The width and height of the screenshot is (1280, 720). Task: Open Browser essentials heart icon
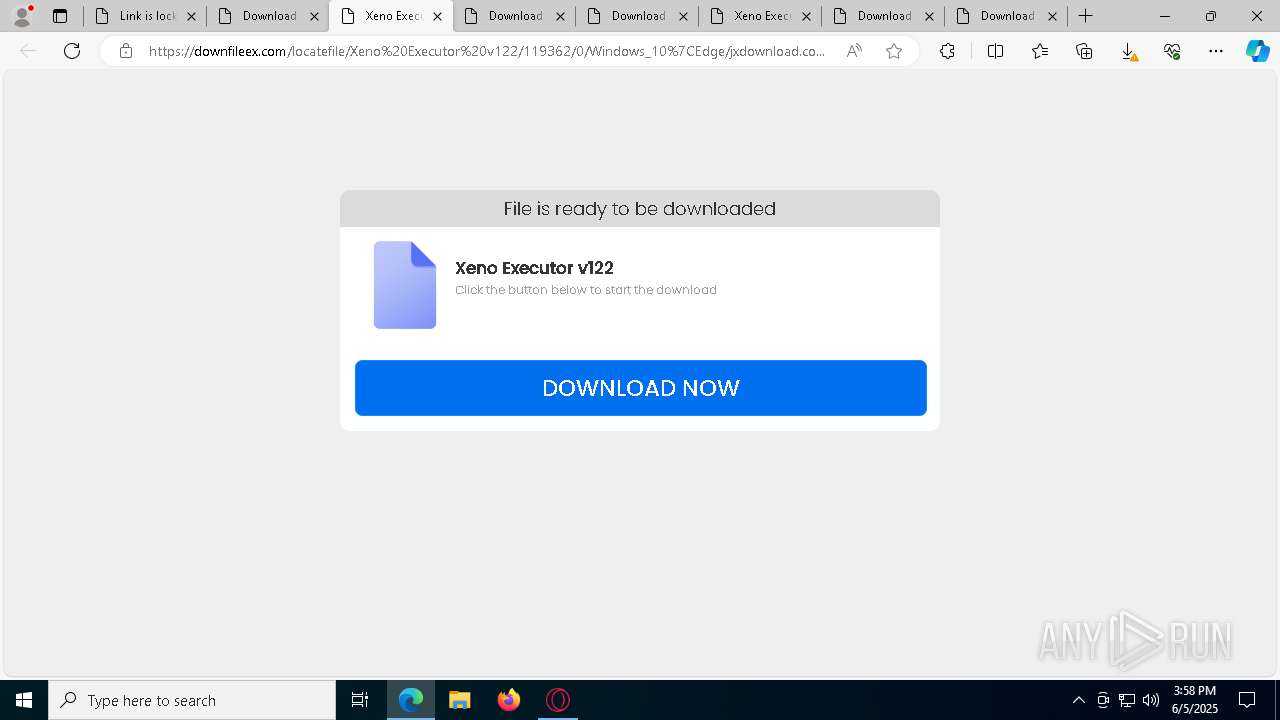[x=1172, y=51]
